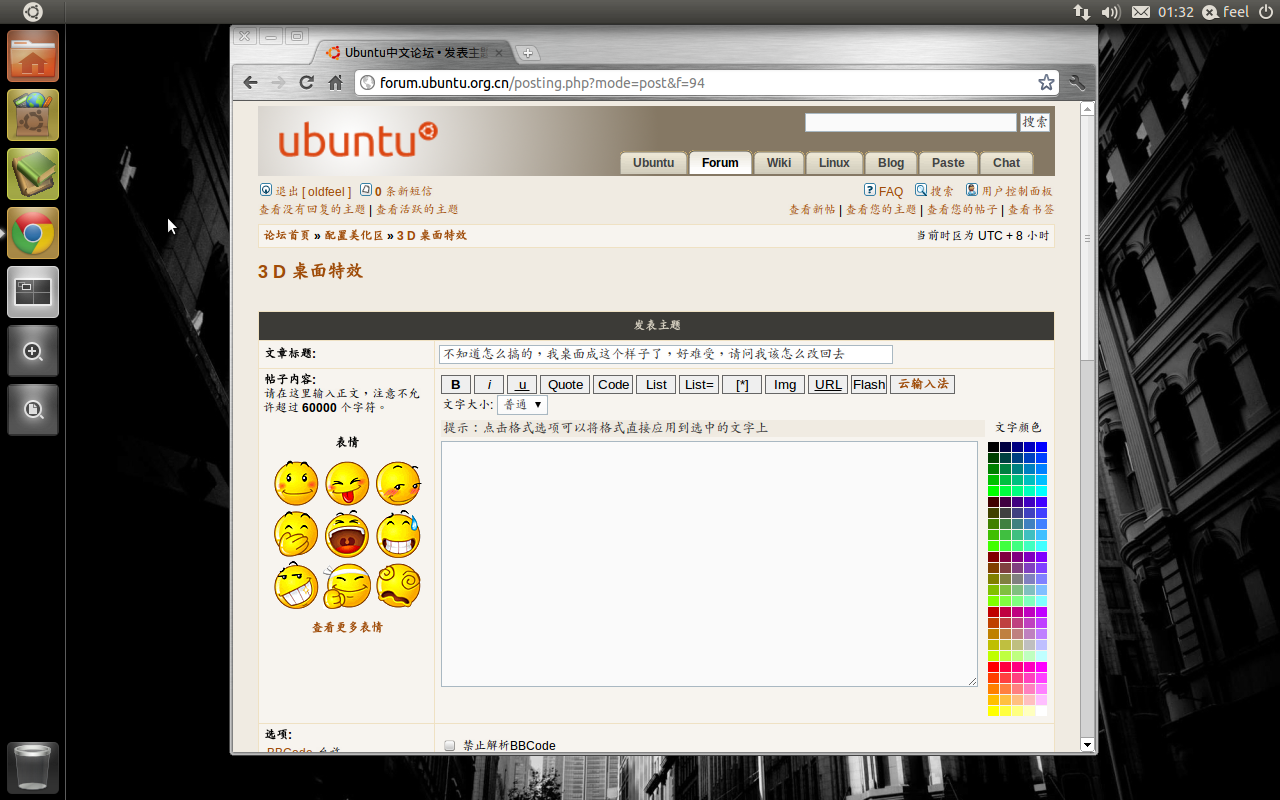Click the Ubuntu site tab
The width and height of the screenshot is (1280, 800).
[x=653, y=163]
